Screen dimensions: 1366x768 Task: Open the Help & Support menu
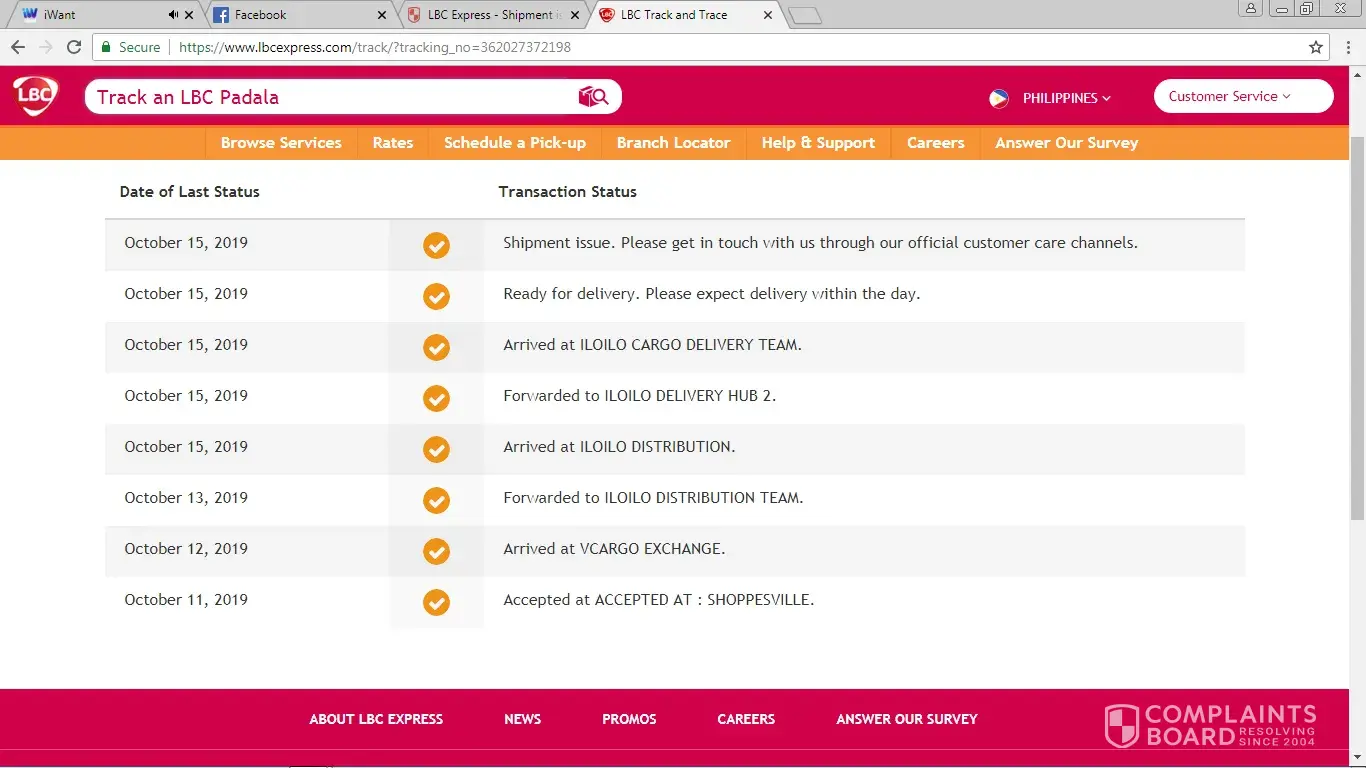tap(818, 143)
